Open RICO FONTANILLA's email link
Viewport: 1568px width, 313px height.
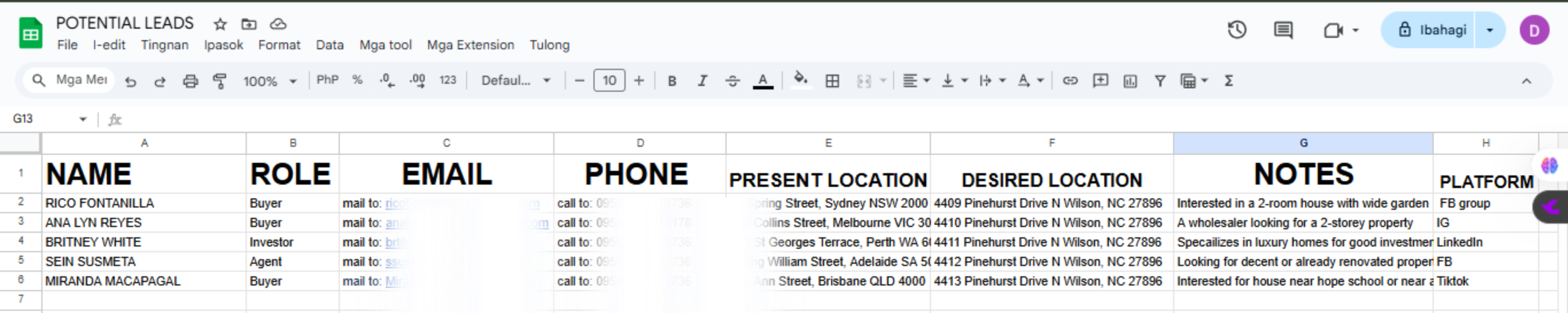(463, 203)
